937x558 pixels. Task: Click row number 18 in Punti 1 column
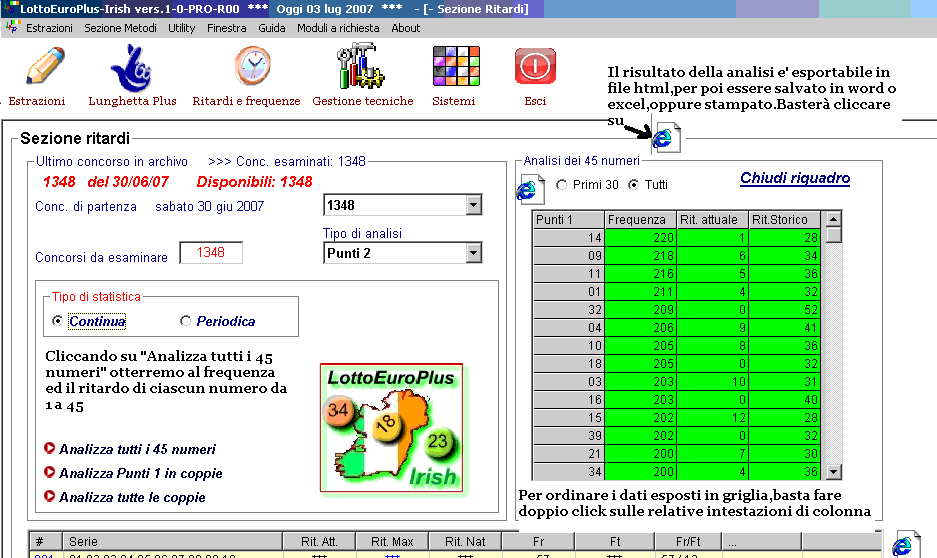[568, 363]
